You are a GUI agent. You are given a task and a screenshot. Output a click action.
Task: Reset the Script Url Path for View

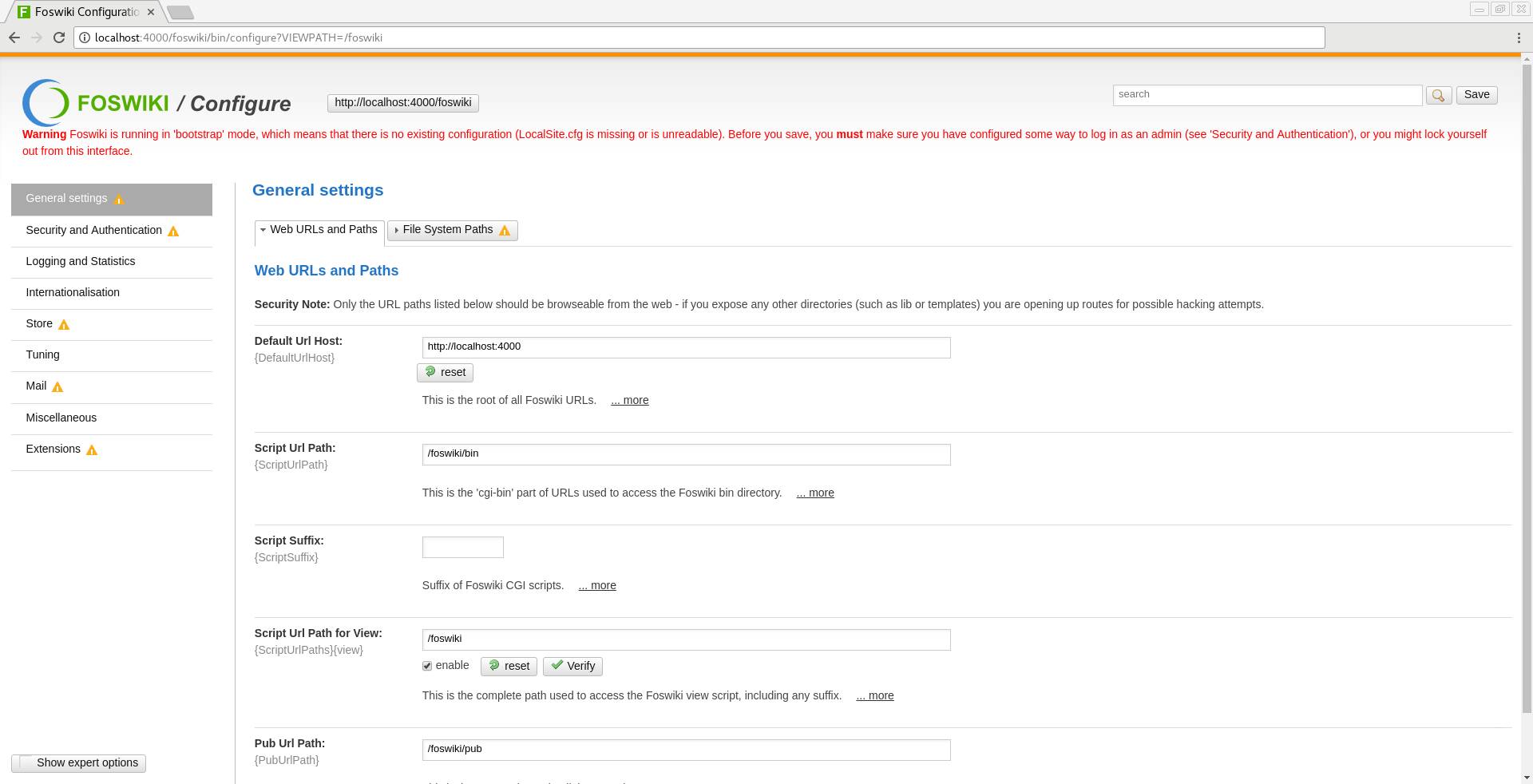509,667
